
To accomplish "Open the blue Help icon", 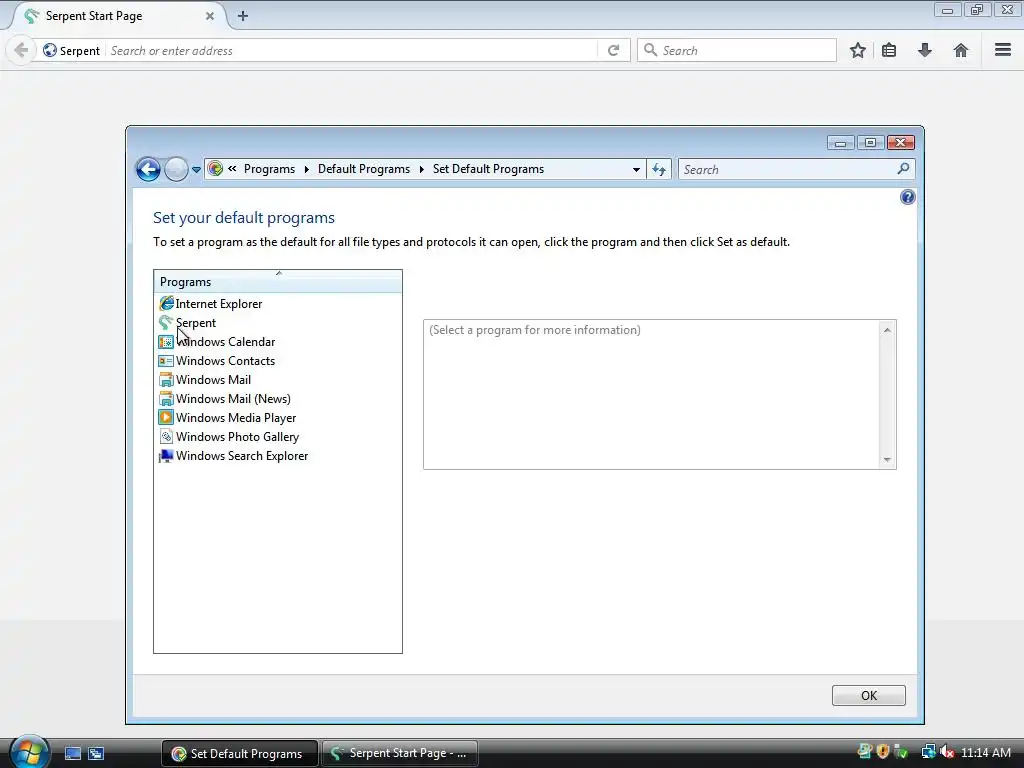I will (x=907, y=197).
